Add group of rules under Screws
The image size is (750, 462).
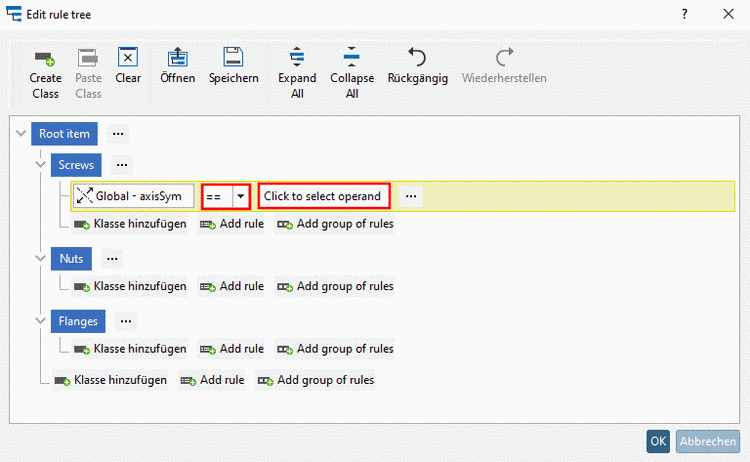click(335, 224)
